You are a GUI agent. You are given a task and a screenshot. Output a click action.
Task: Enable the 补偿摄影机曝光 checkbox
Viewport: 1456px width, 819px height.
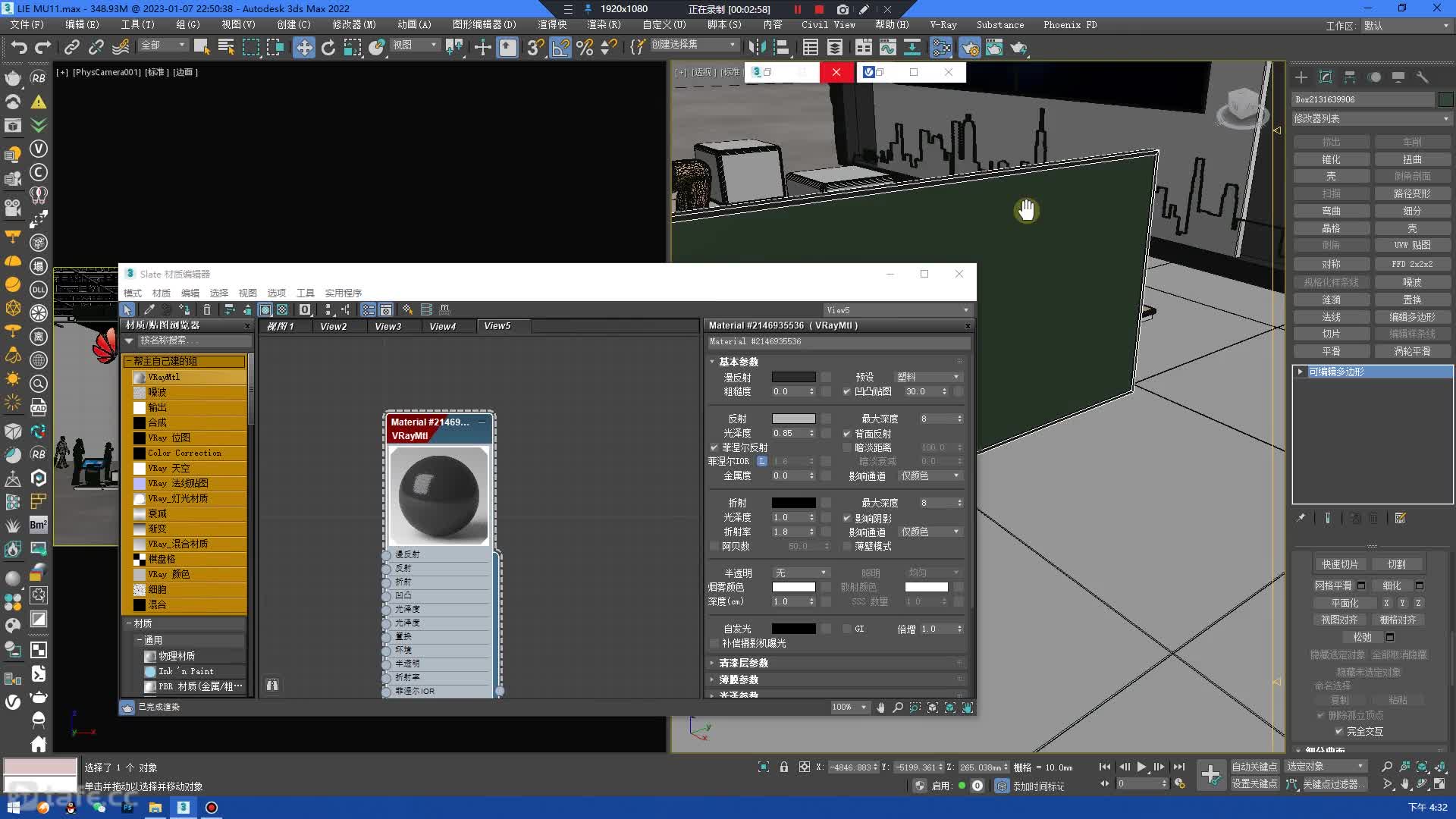pos(714,643)
